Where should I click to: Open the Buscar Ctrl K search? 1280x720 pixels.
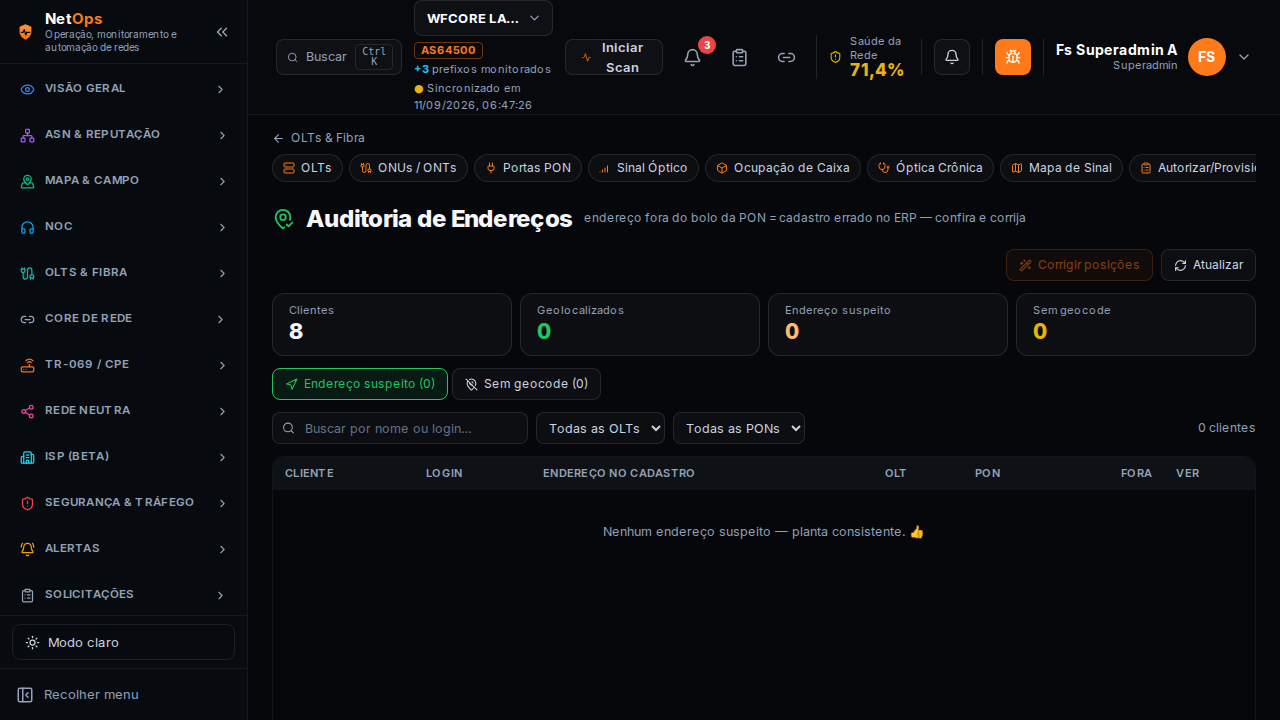339,57
